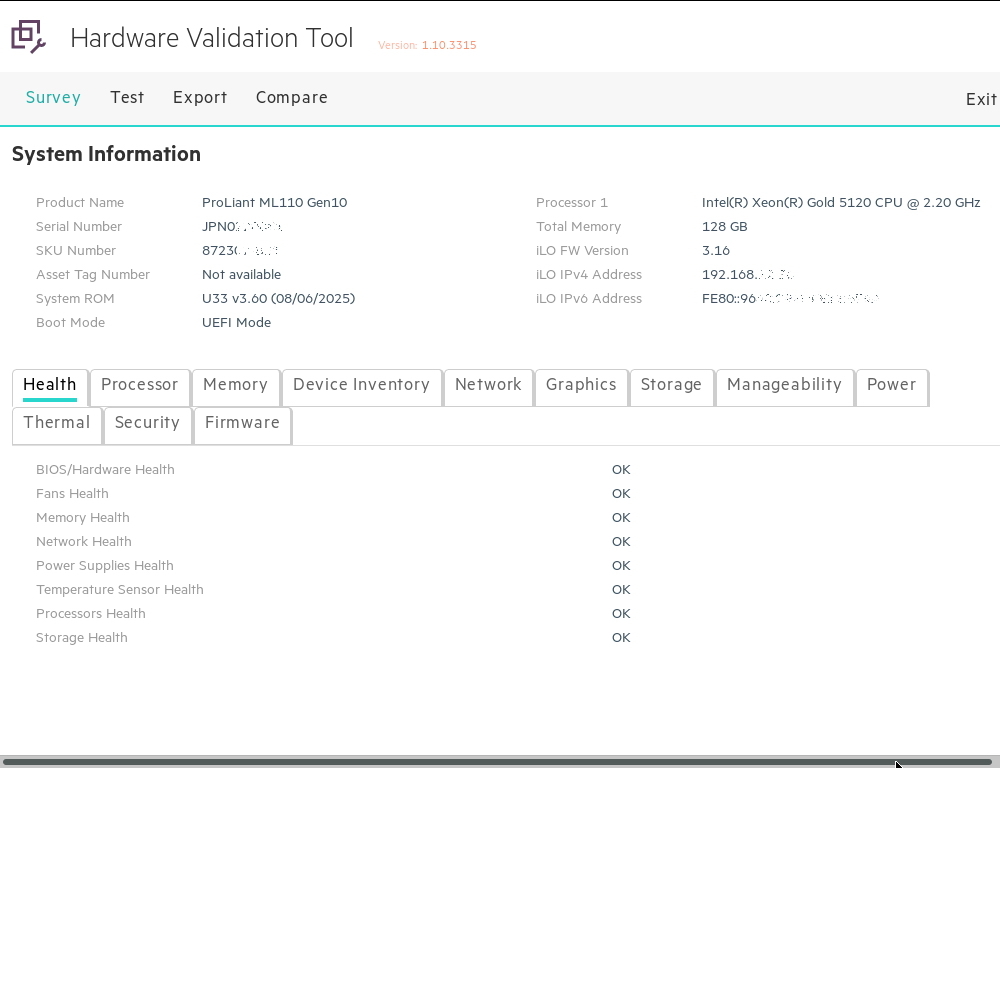This screenshot has width=1000, height=1000.
Task: Show the Device Inventory tab
Action: (x=362, y=388)
